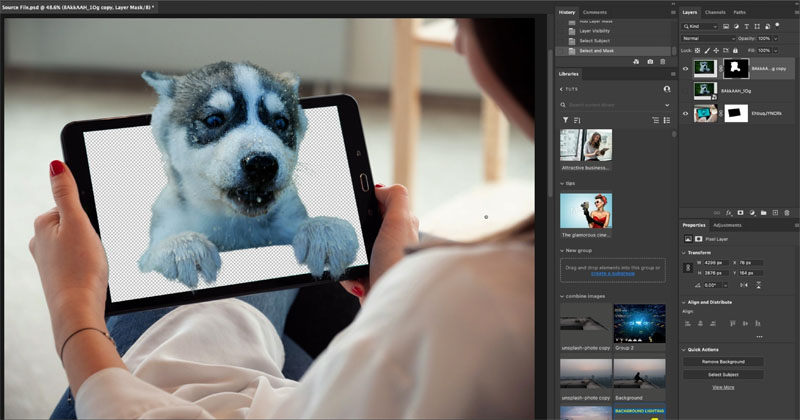Filter layers by pixel layers icon
800x420 pixels.
coord(726,27)
